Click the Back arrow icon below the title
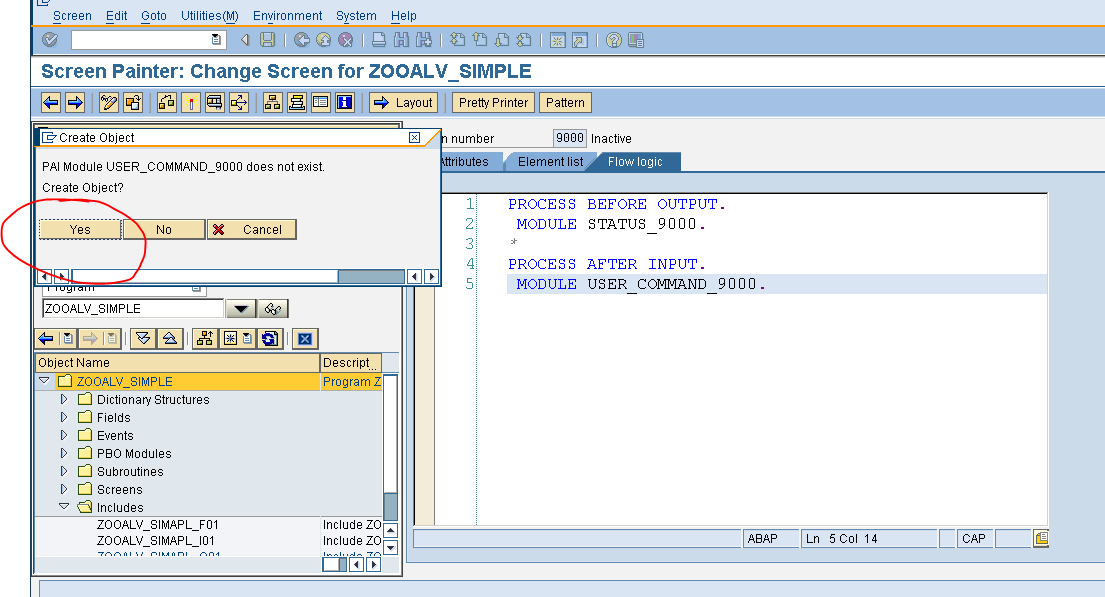This screenshot has width=1105, height=597. (51, 102)
